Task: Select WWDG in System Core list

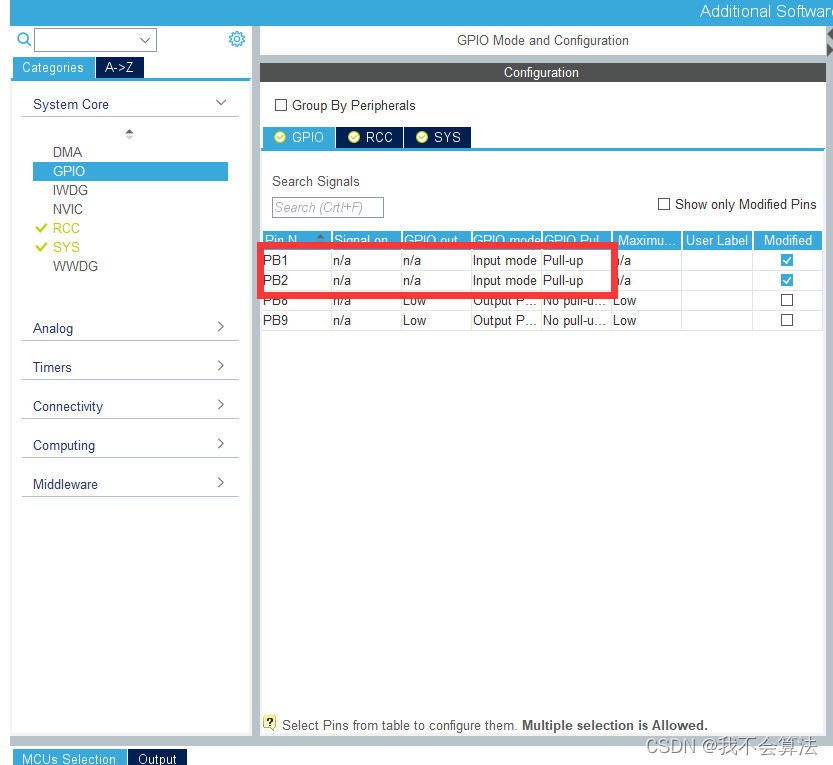Action: (75, 266)
